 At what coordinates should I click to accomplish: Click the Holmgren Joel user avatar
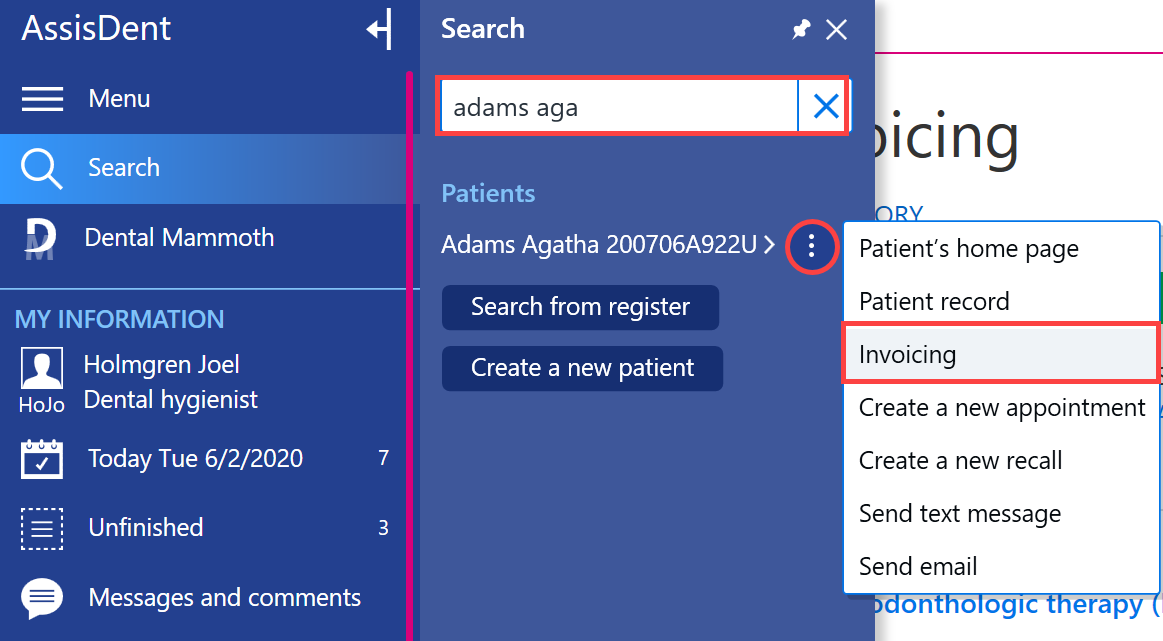pyautogui.click(x=42, y=368)
